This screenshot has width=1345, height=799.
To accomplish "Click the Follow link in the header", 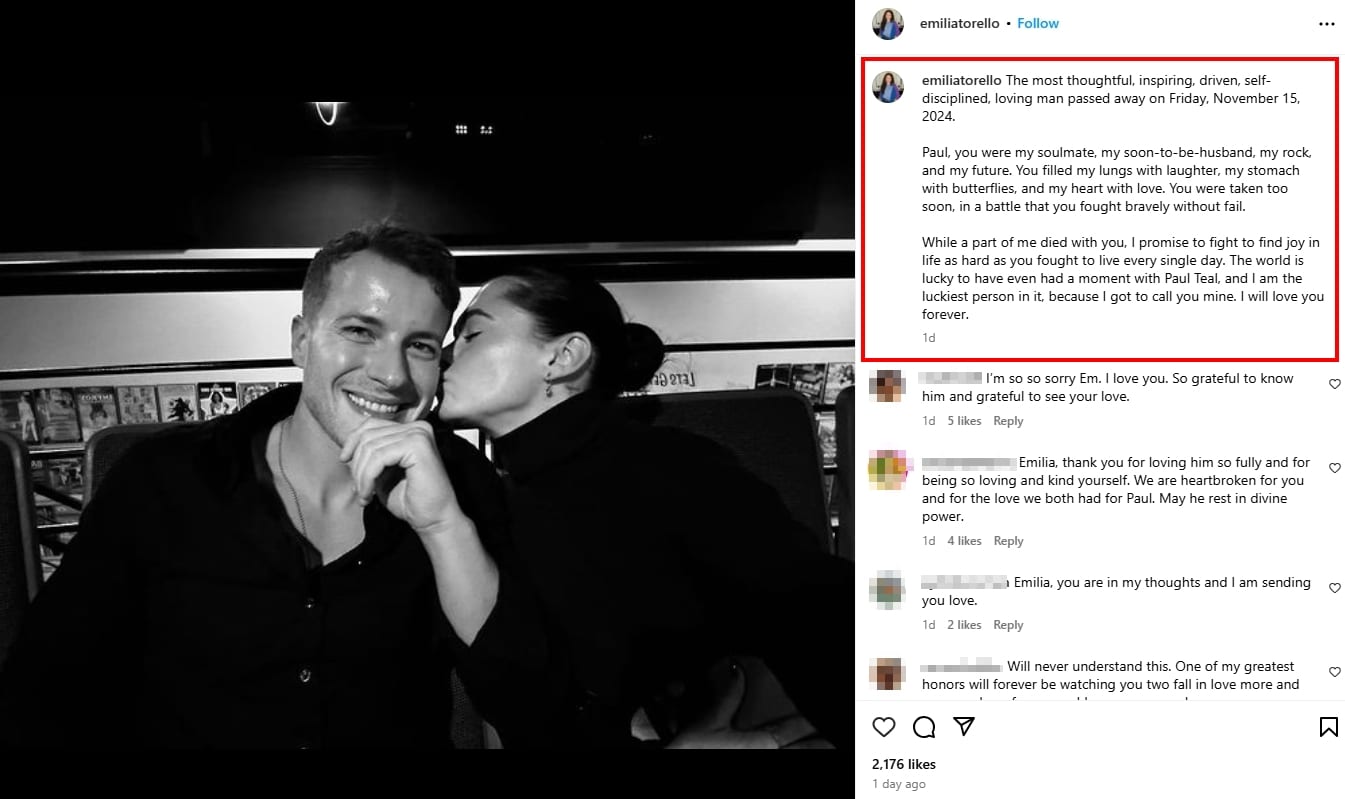I will (1038, 24).
